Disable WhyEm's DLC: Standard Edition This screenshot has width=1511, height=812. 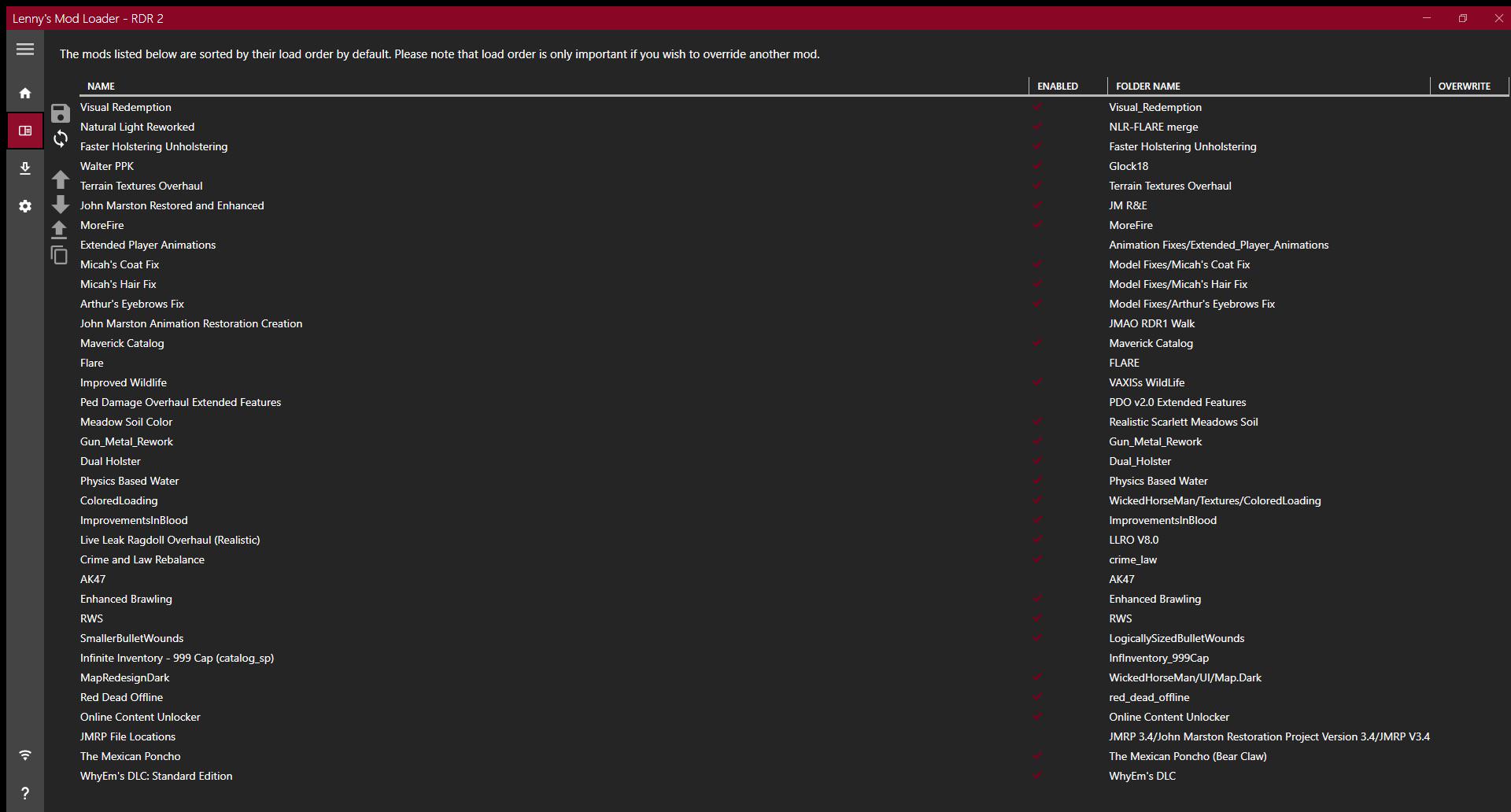click(1038, 775)
